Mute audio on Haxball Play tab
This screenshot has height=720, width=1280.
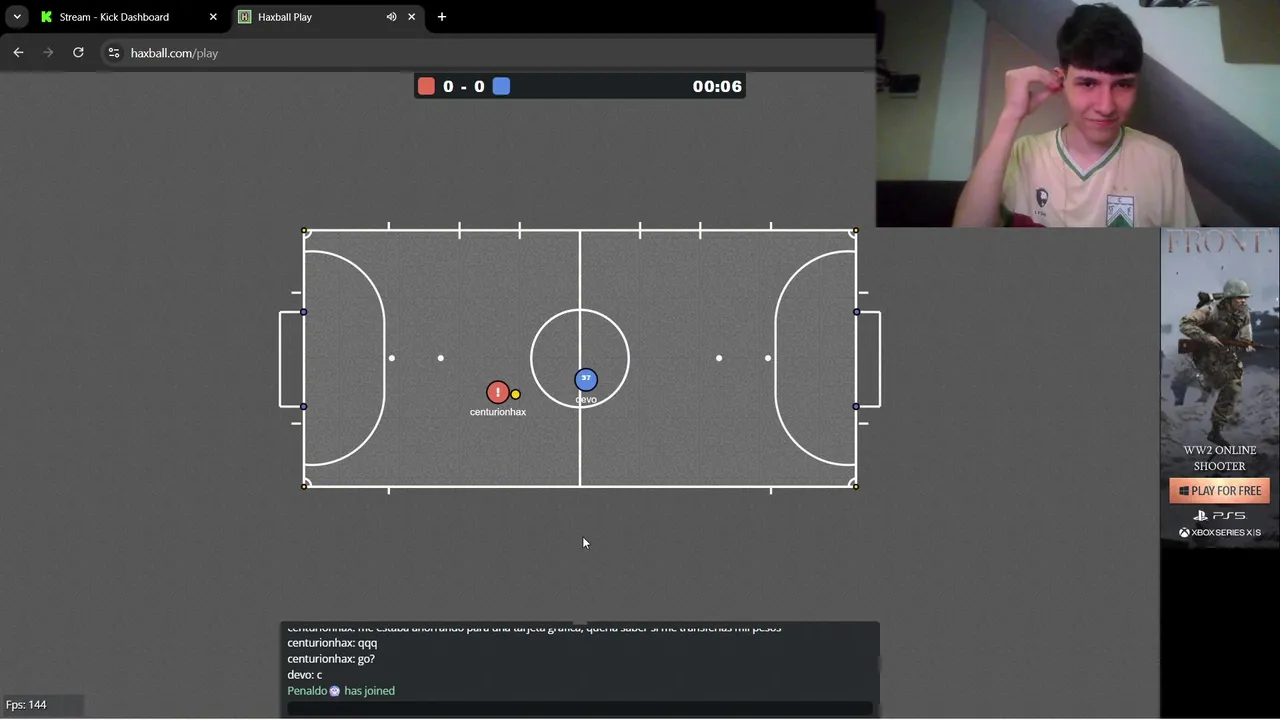(x=391, y=17)
